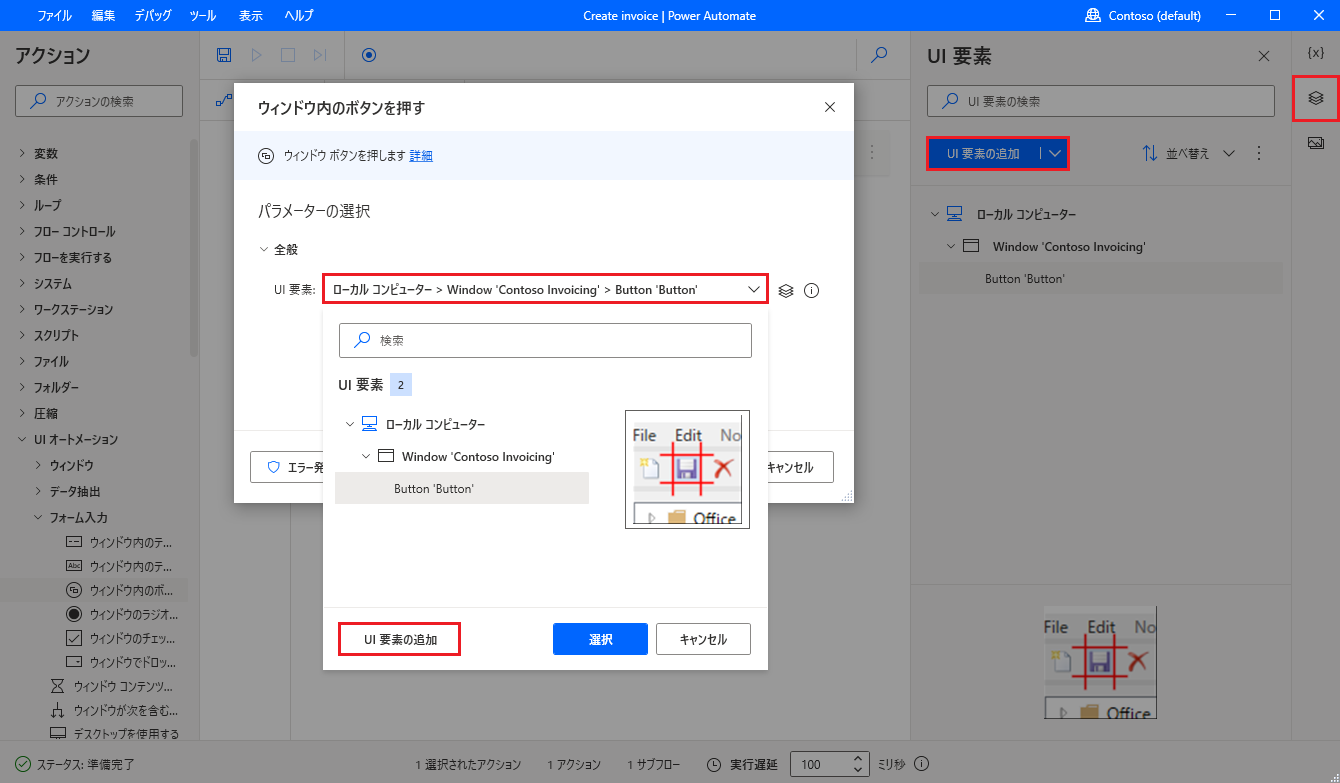
Task: Select ウィンドウ コンテンツ... action
Action: coord(111,686)
